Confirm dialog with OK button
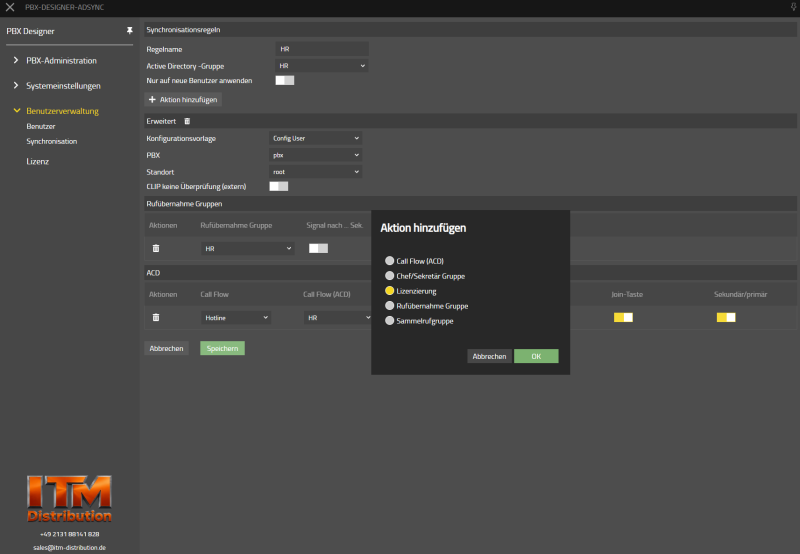800x554 pixels. click(536, 356)
